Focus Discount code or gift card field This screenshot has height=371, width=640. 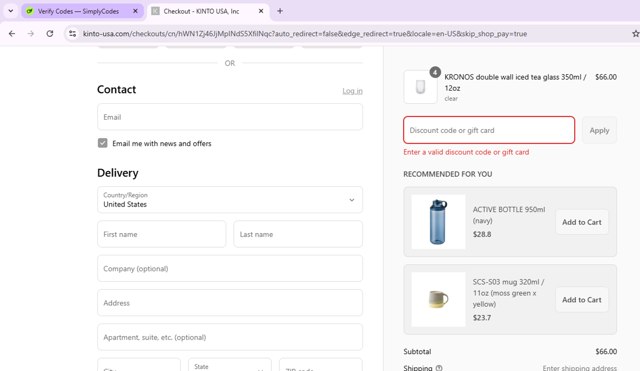(x=489, y=130)
